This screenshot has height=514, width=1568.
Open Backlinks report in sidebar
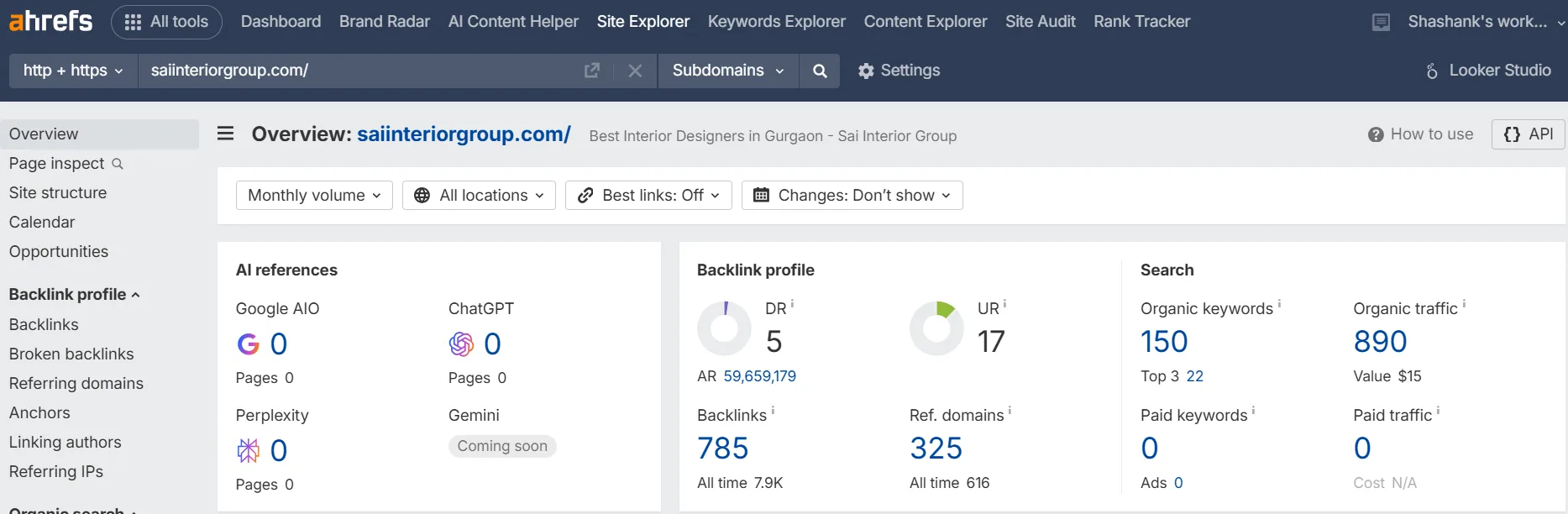coord(44,325)
